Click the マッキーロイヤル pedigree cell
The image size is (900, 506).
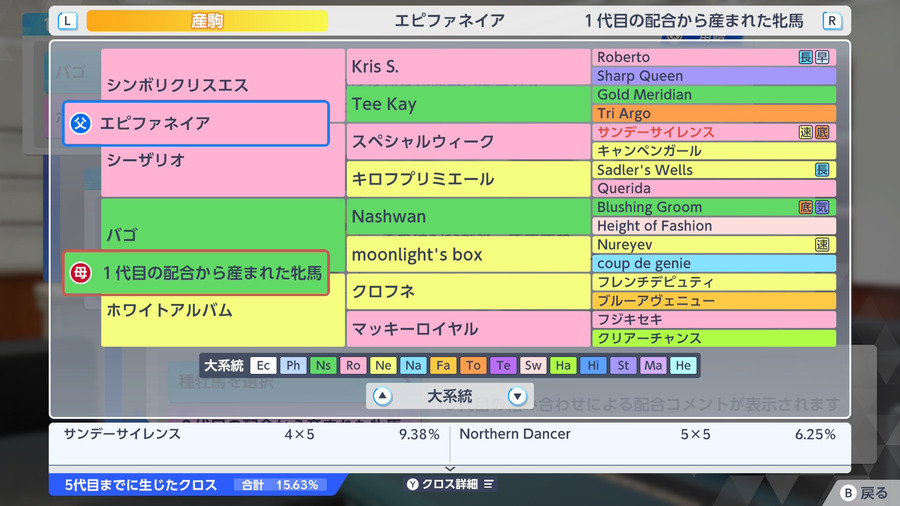click(x=468, y=329)
